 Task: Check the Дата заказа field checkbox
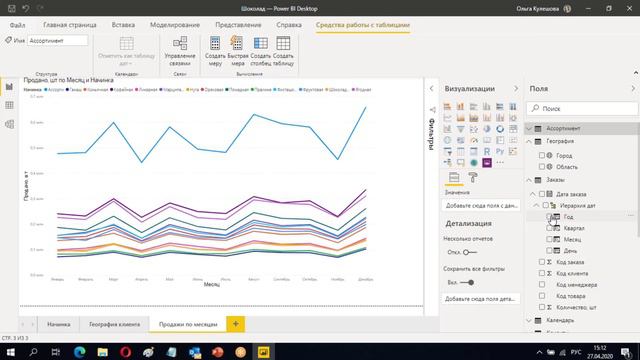point(542,194)
